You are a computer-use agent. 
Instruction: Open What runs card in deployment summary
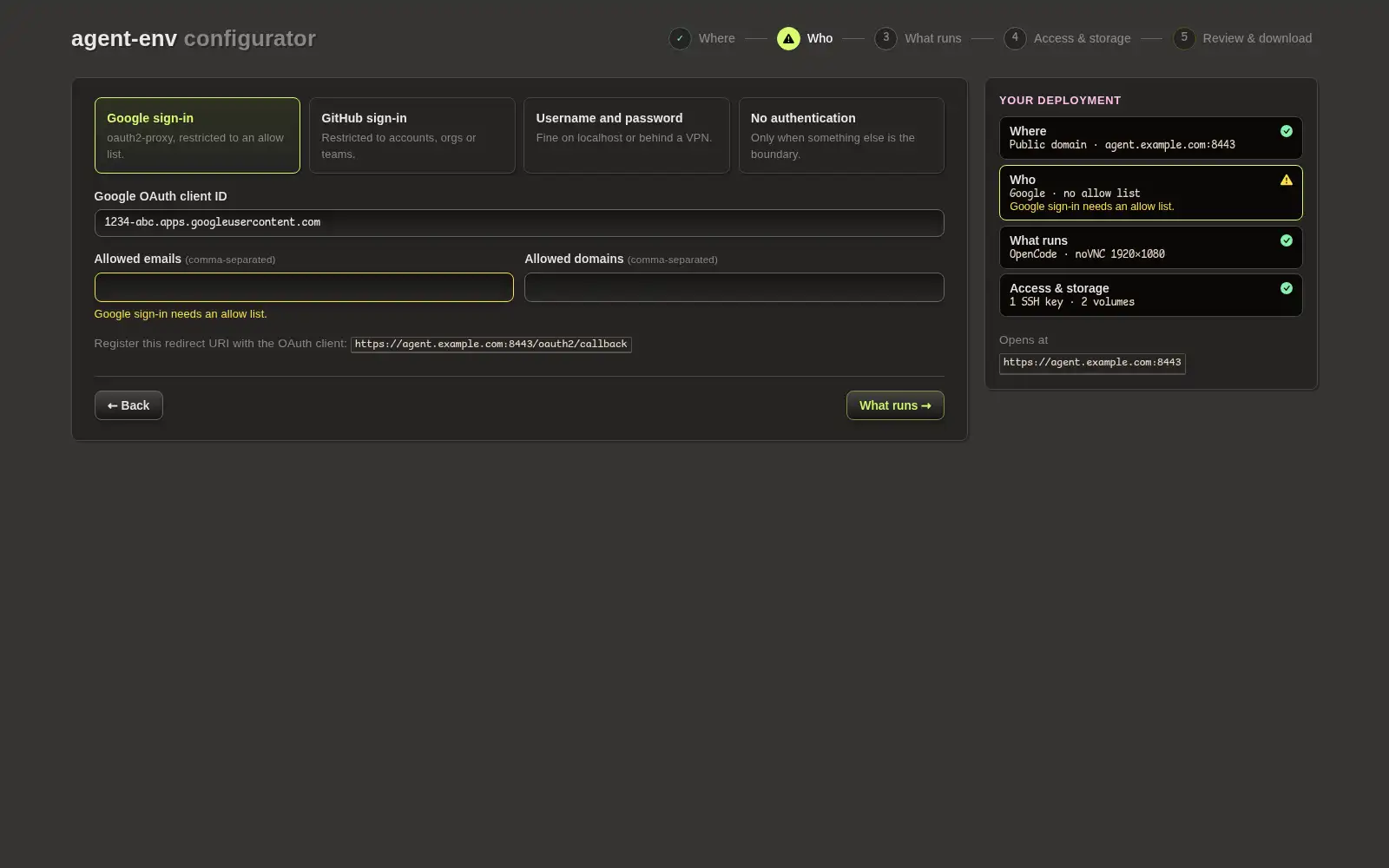1150,247
